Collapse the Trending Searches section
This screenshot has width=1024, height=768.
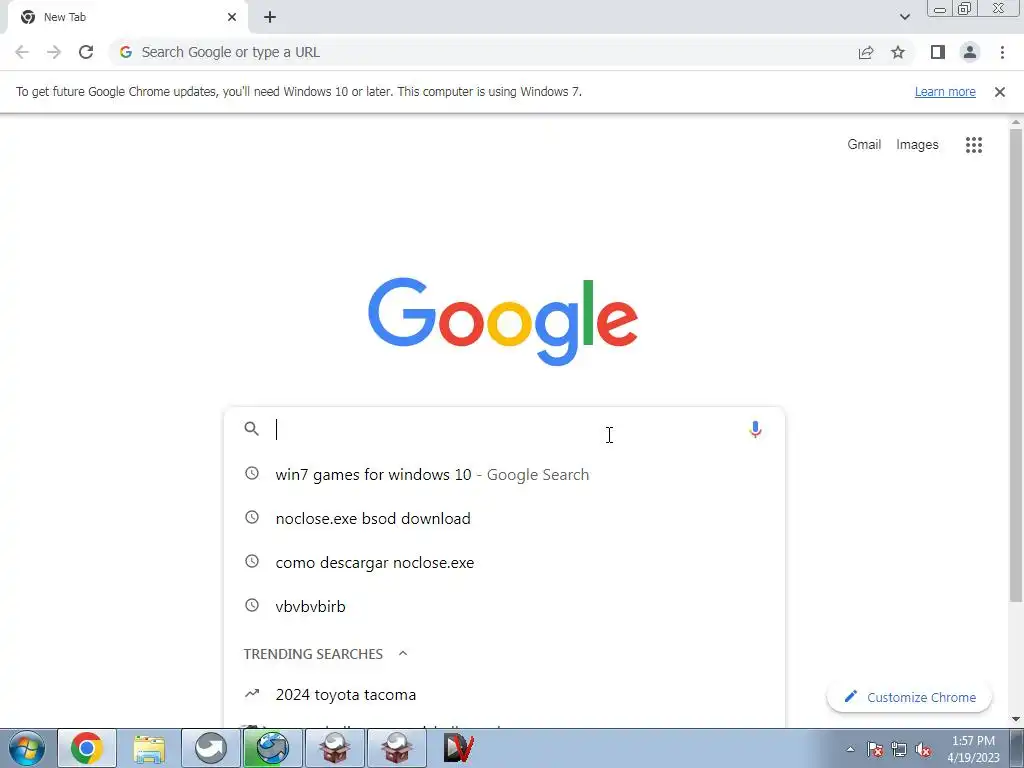click(403, 654)
